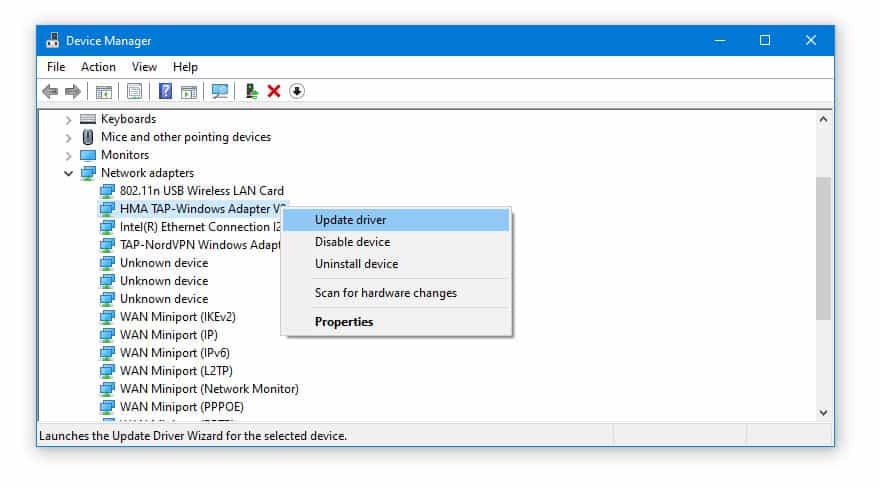Click icon beside HMA TAP-Windows Adapter
This screenshot has height=486, width=879.
(107, 209)
